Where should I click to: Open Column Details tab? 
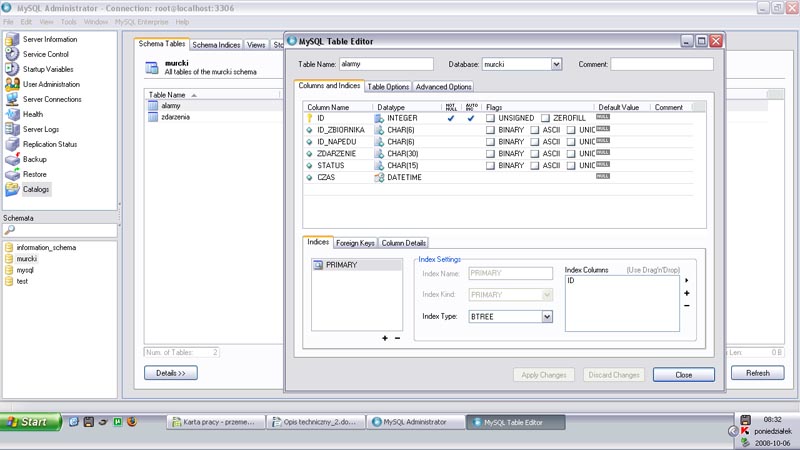pyautogui.click(x=404, y=243)
